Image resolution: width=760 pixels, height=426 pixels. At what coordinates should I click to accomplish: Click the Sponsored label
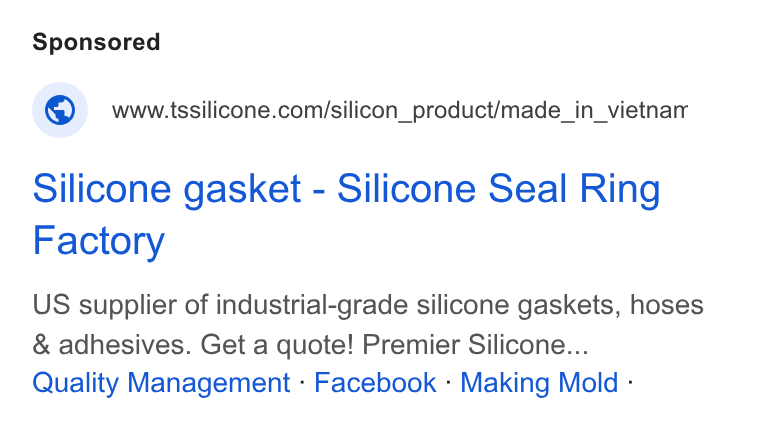96,42
